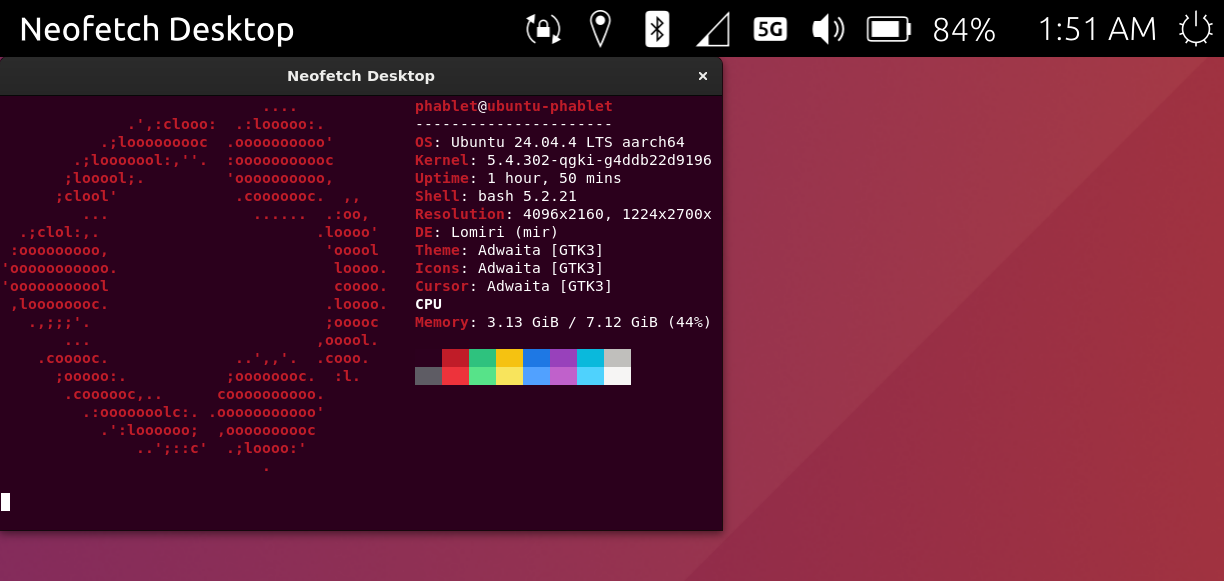Screen dimensions: 1224x581
Task: Click the CPU label
Action: [x=428, y=304]
